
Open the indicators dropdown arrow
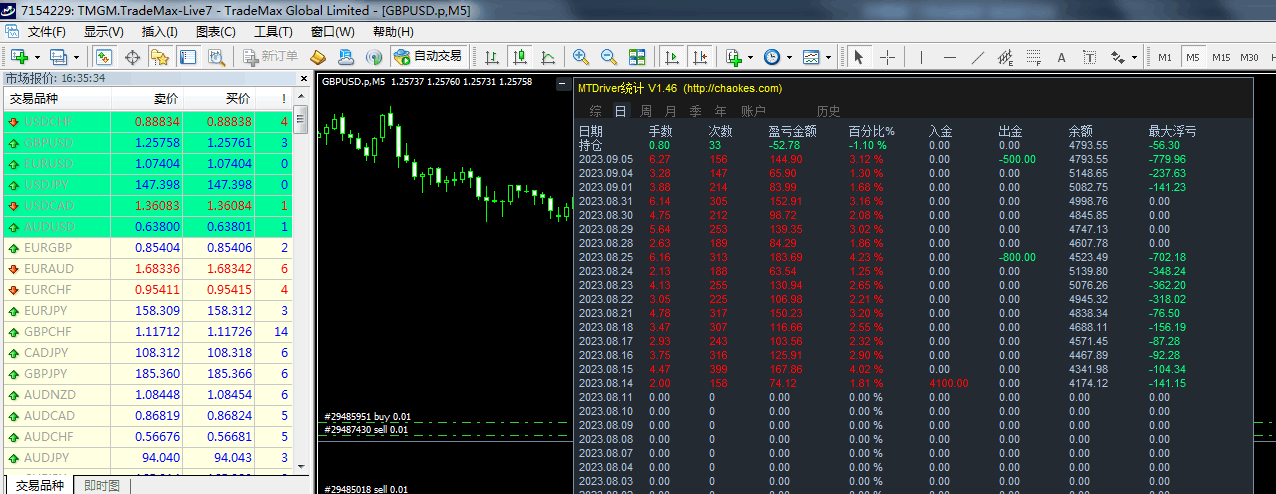pos(750,57)
